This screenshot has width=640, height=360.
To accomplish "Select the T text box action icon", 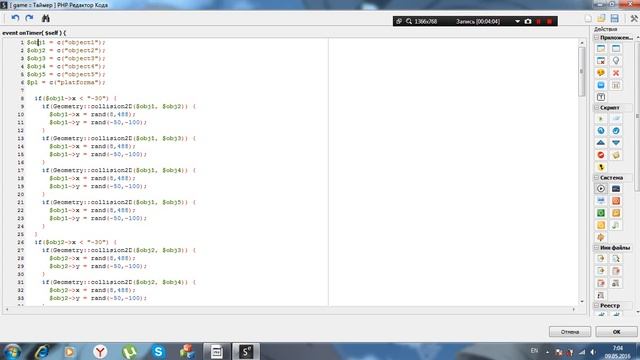I will click(601, 97).
